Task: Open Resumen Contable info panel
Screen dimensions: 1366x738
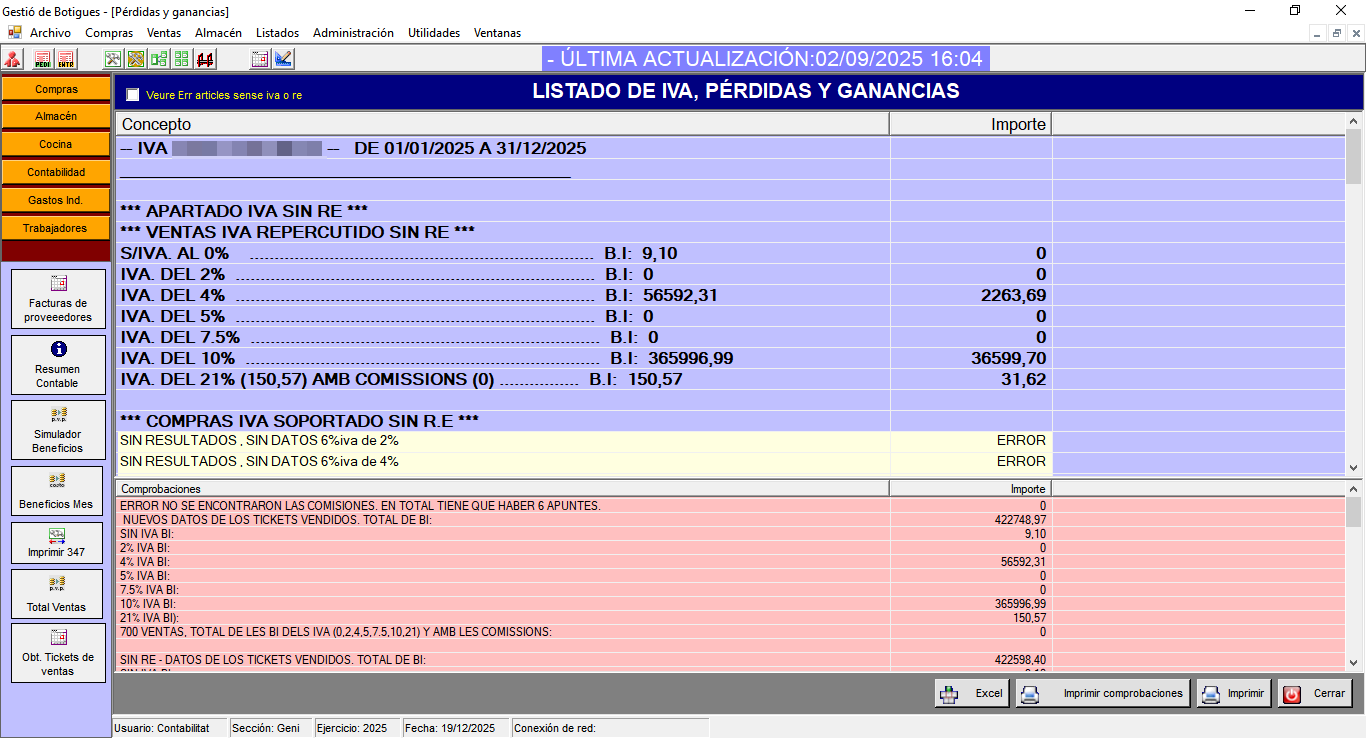Action: click(x=58, y=365)
